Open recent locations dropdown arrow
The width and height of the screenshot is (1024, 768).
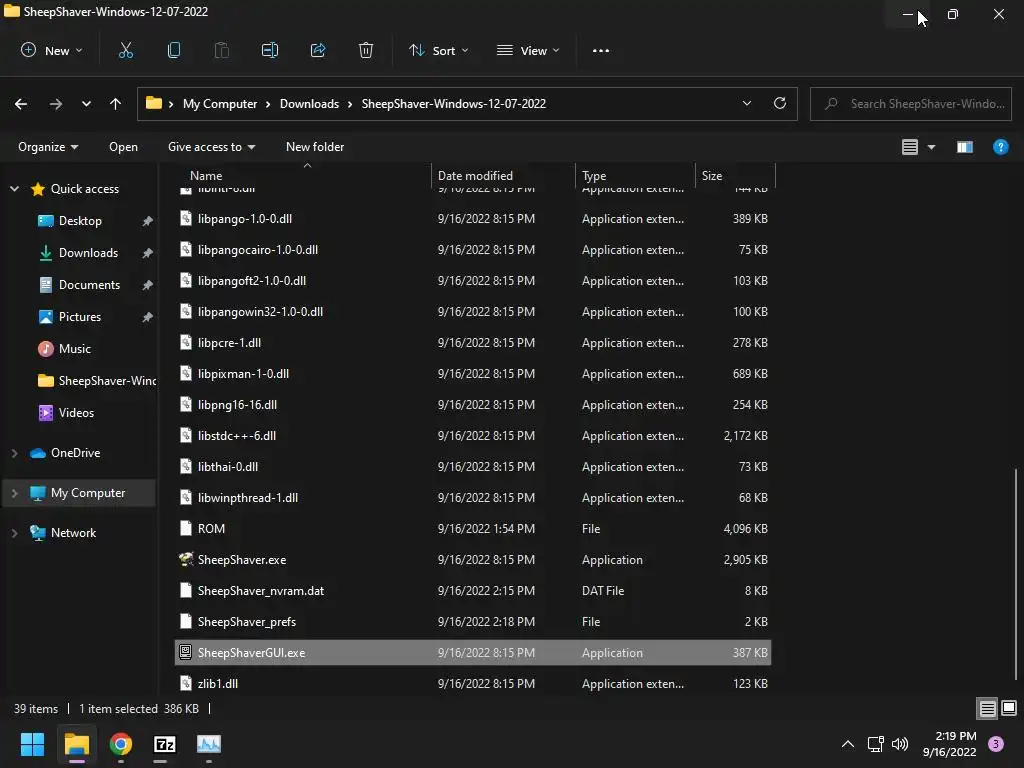click(x=86, y=104)
